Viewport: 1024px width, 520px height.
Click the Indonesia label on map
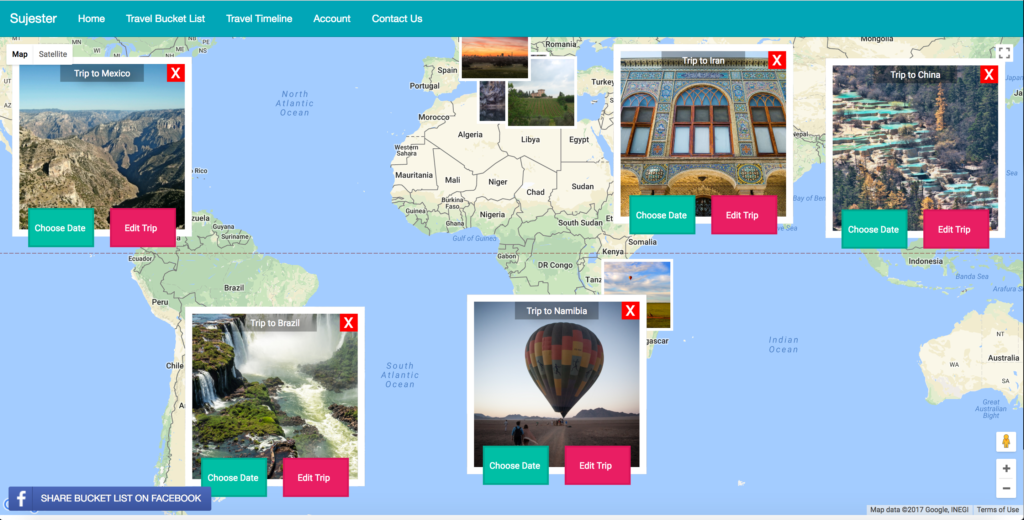pos(925,261)
